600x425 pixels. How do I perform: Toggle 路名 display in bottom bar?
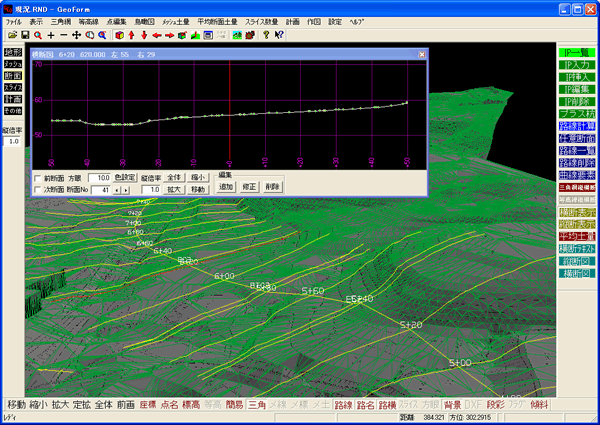click(x=365, y=404)
